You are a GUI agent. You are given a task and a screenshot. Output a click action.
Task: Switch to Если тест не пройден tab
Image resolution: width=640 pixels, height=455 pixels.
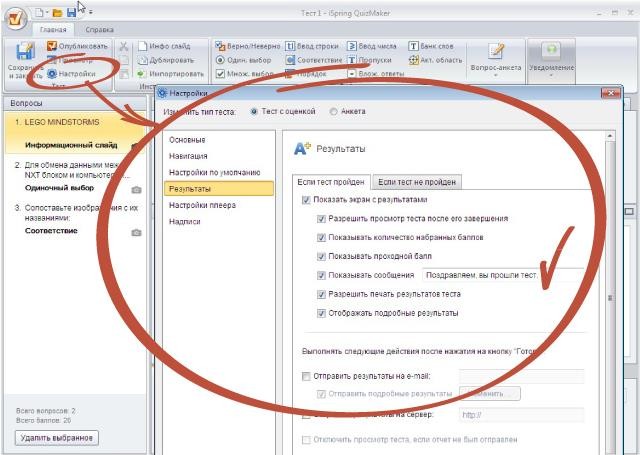[417, 182]
